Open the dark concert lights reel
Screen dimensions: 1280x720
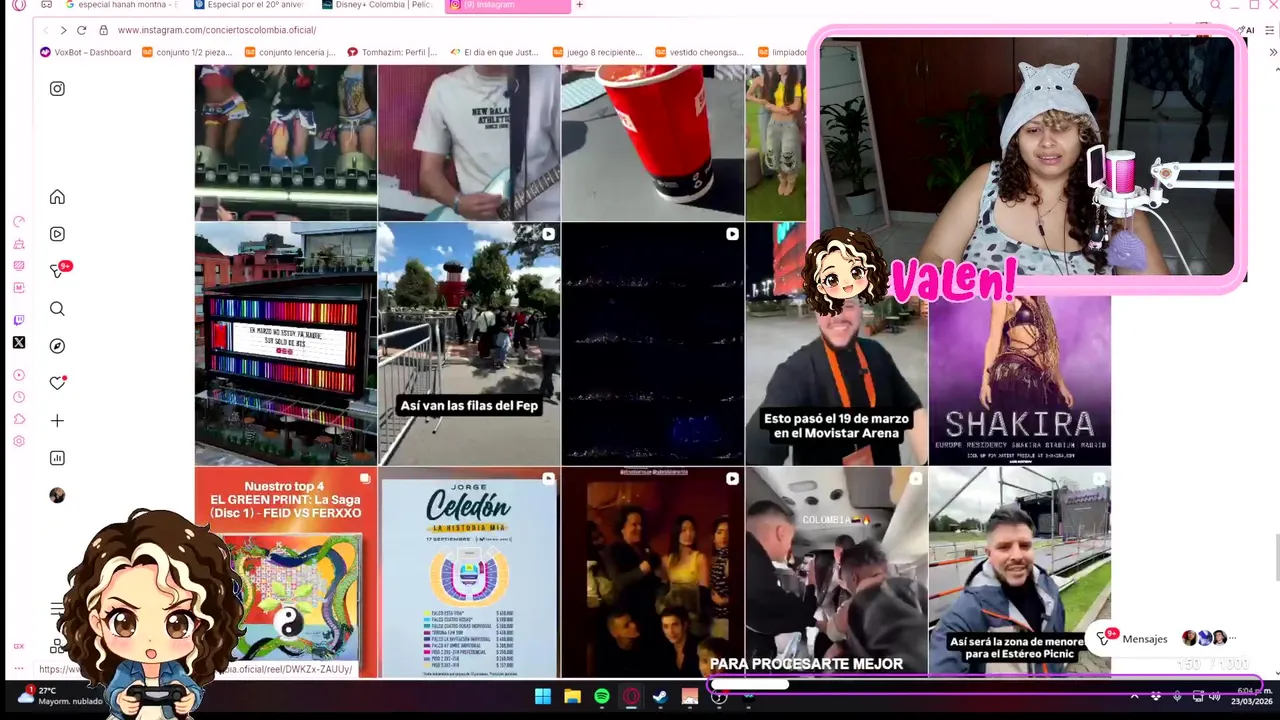point(653,343)
